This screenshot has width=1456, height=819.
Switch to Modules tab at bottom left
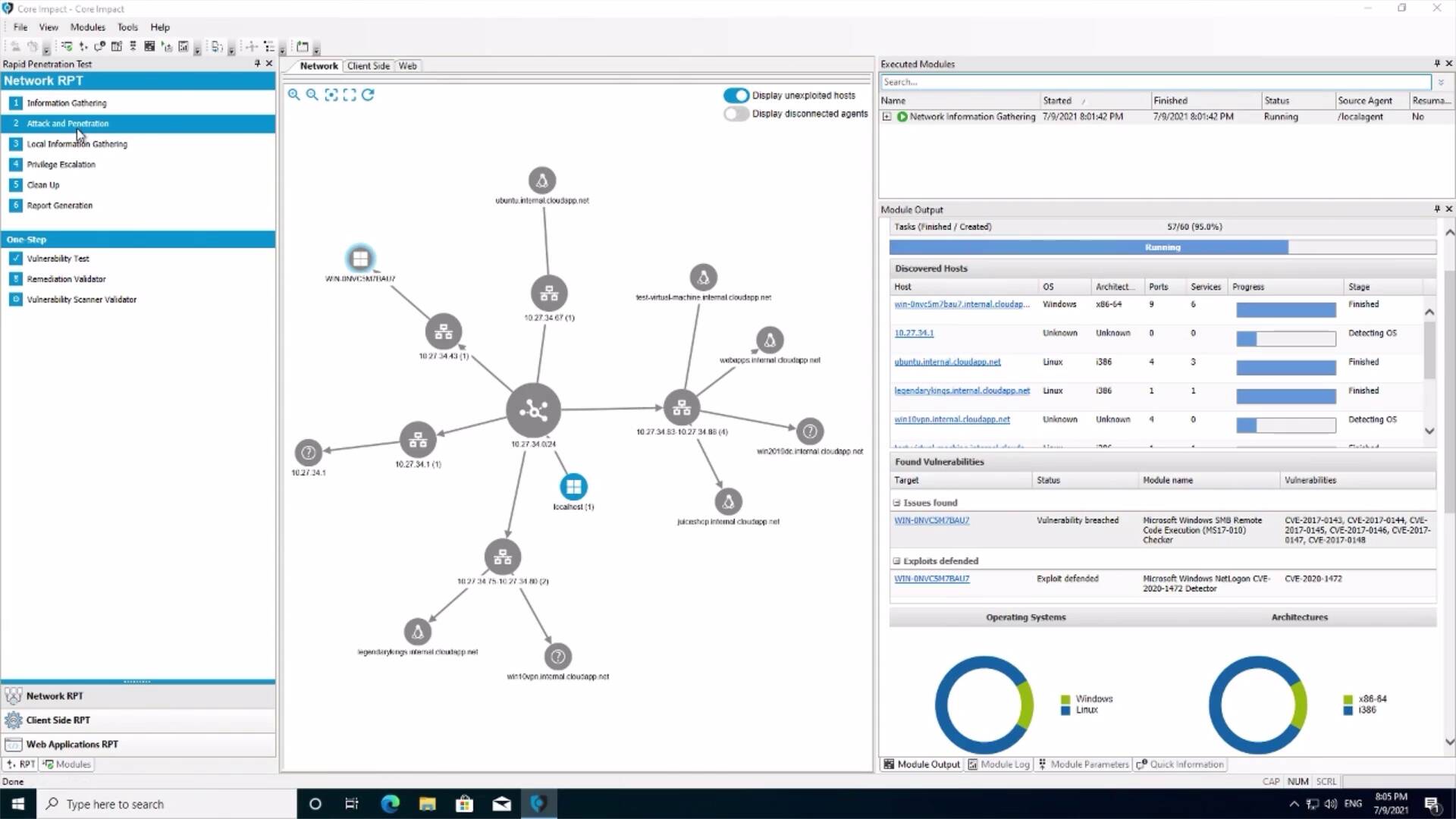pos(67,764)
